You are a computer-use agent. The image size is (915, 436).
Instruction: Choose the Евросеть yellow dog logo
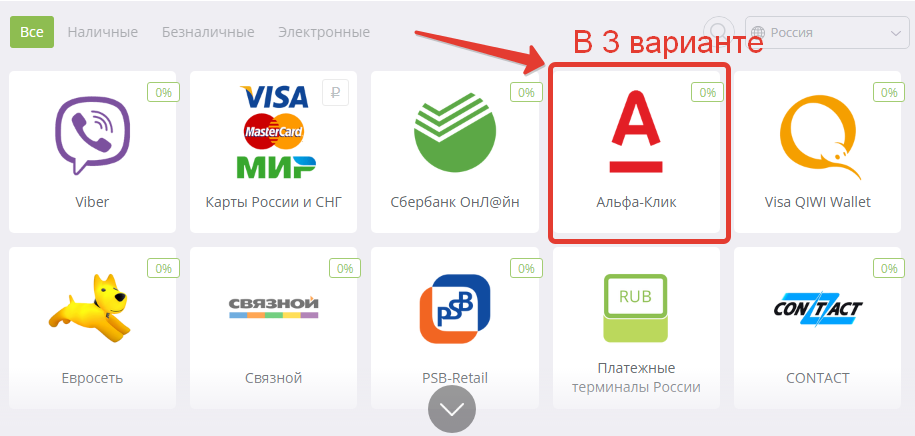pyautogui.click(x=91, y=308)
